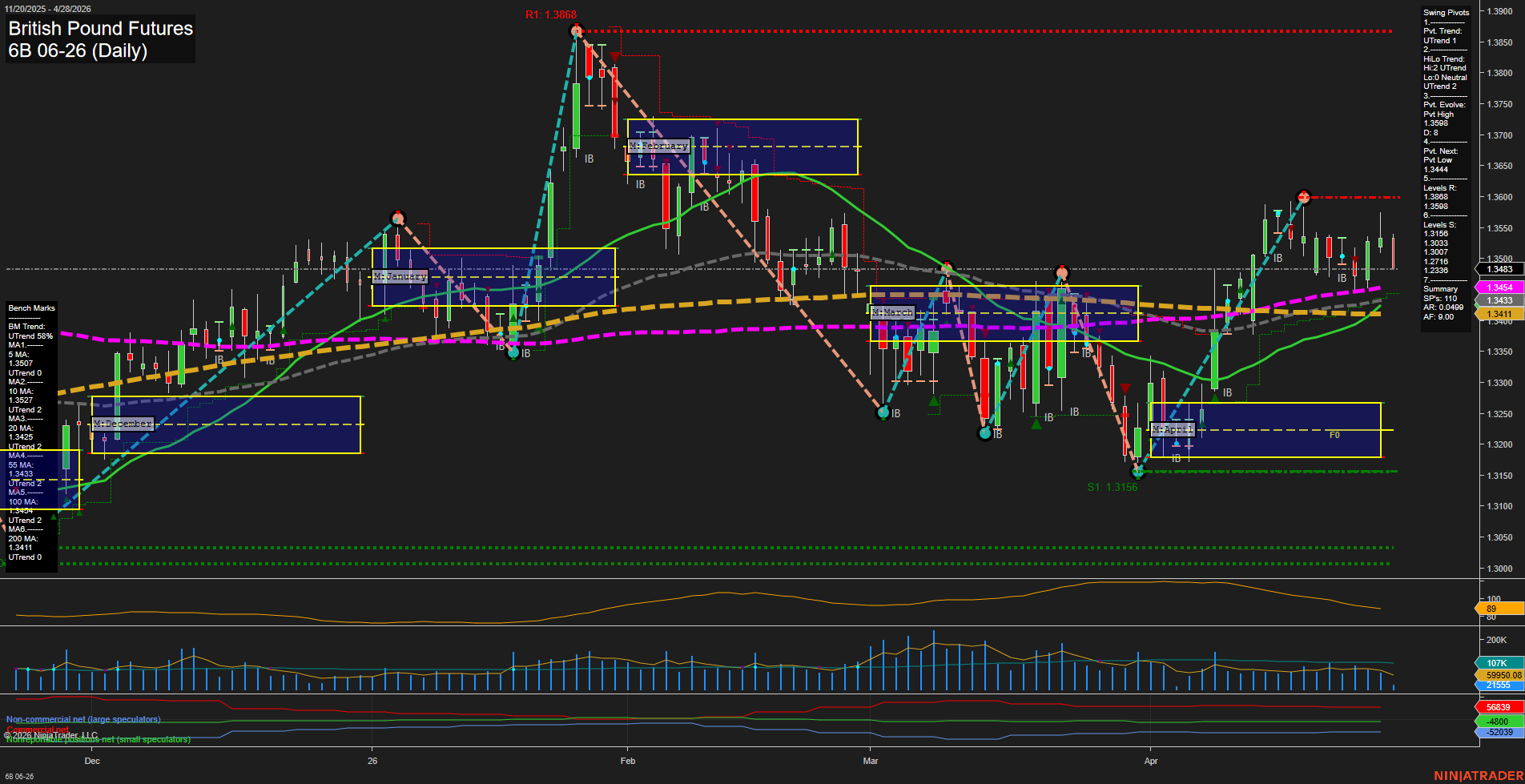Select the British Pound Futures chart title

pos(99,28)
